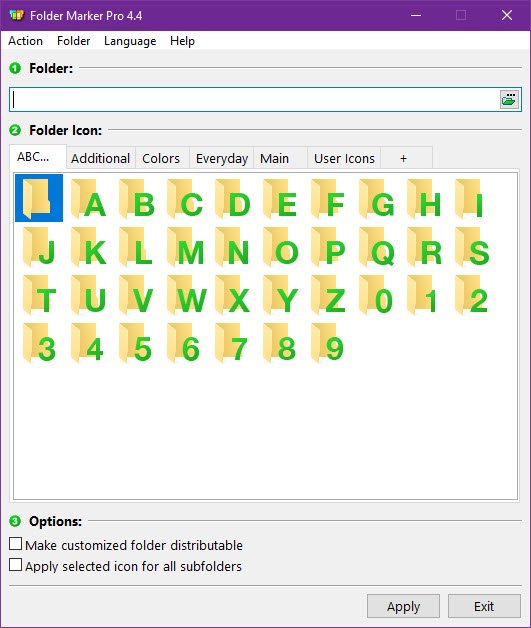531x628 pixels.
Task: Choose the letter O folder icon
Action: (279, 246)
